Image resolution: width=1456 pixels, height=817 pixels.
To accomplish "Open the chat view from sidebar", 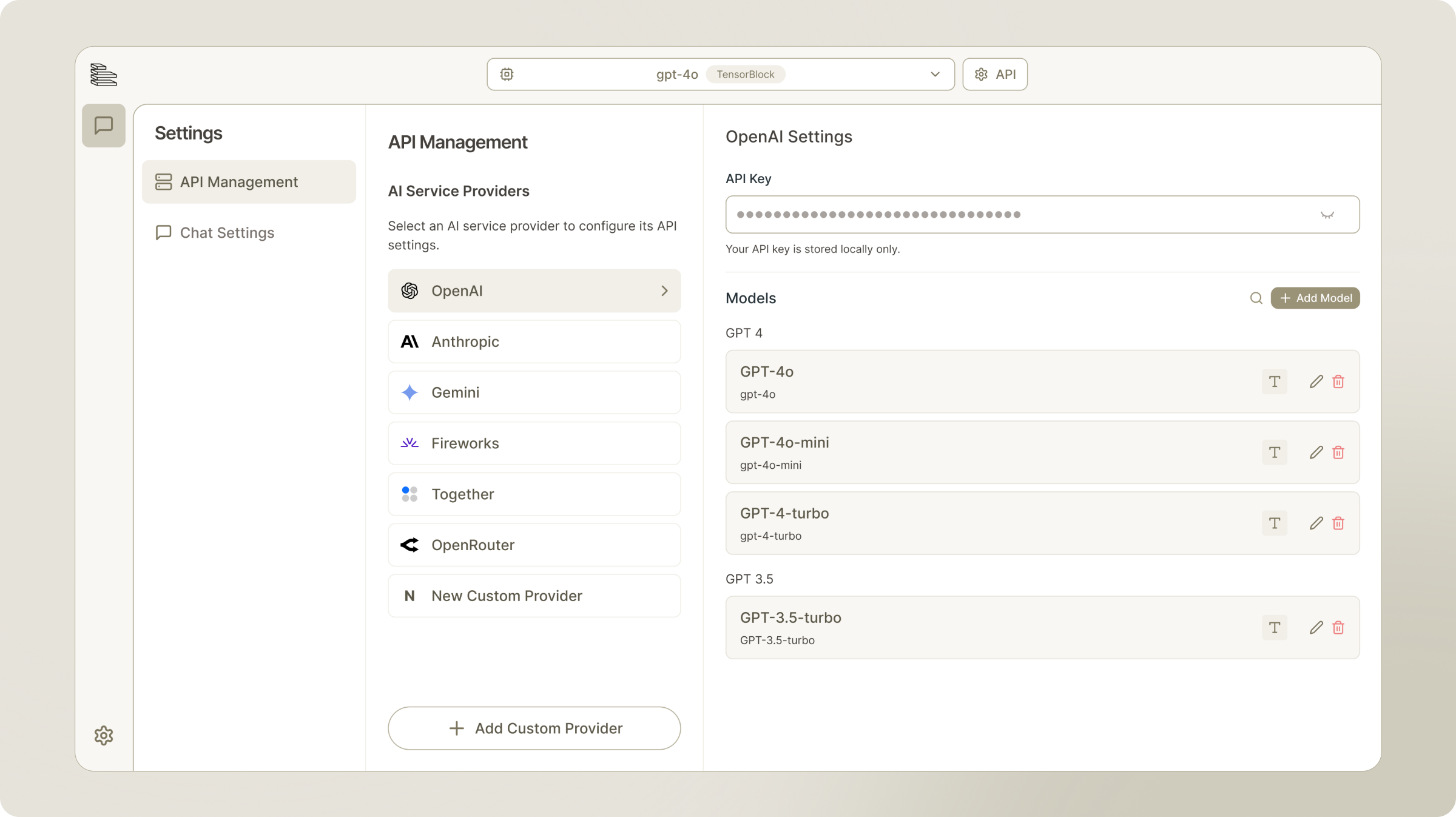I will [x=104, y=126].
